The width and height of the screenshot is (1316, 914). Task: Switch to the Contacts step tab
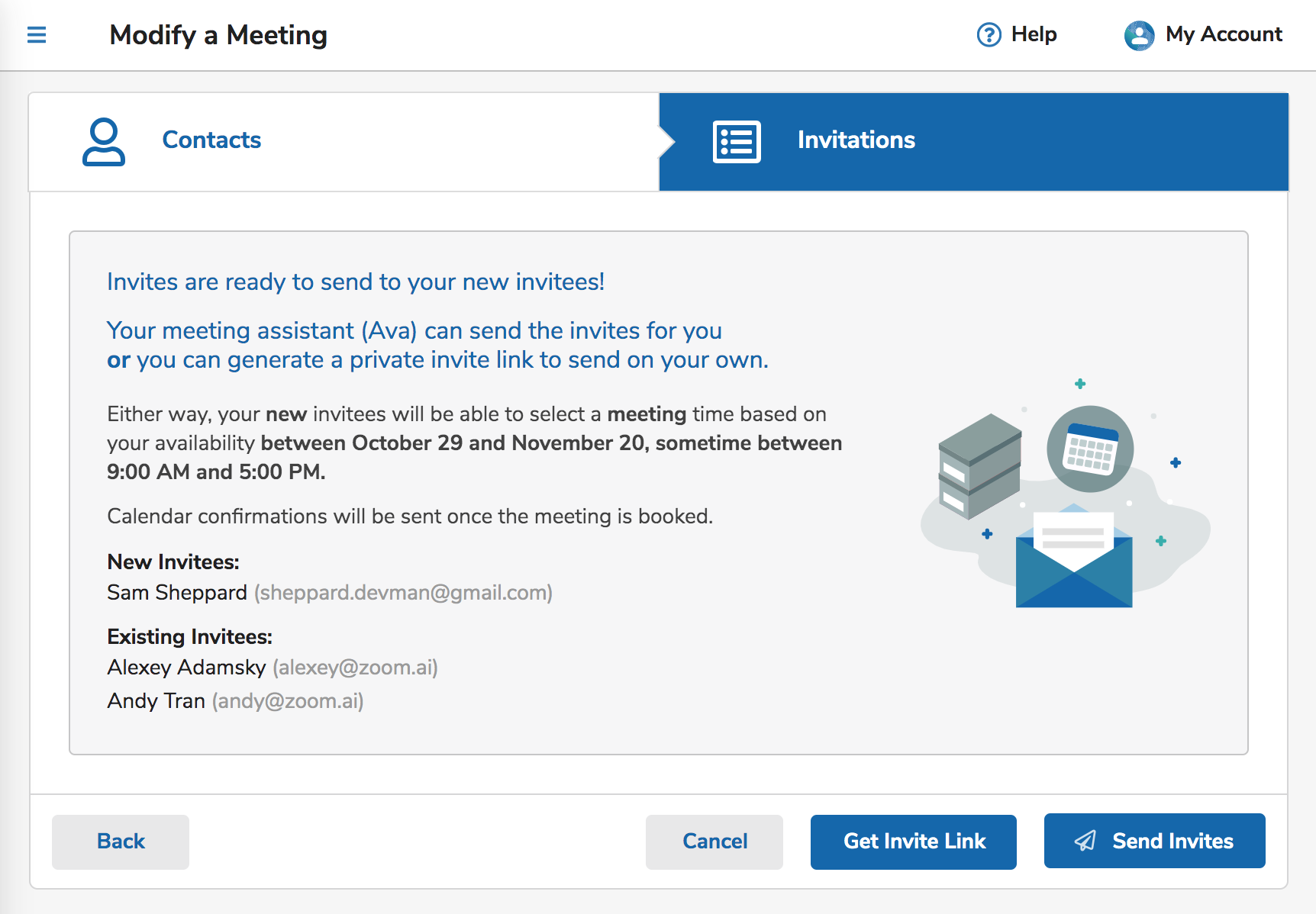pos(211,140)
